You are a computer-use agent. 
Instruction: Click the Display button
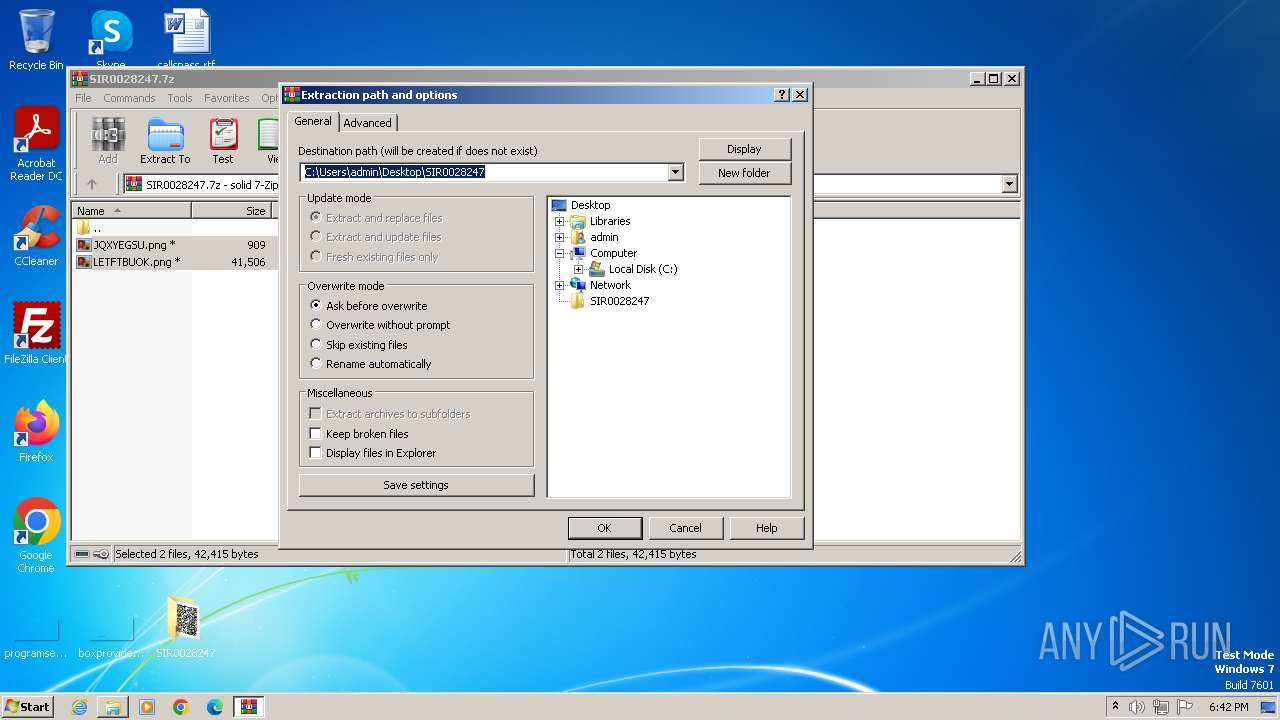[x=744, y=149]
